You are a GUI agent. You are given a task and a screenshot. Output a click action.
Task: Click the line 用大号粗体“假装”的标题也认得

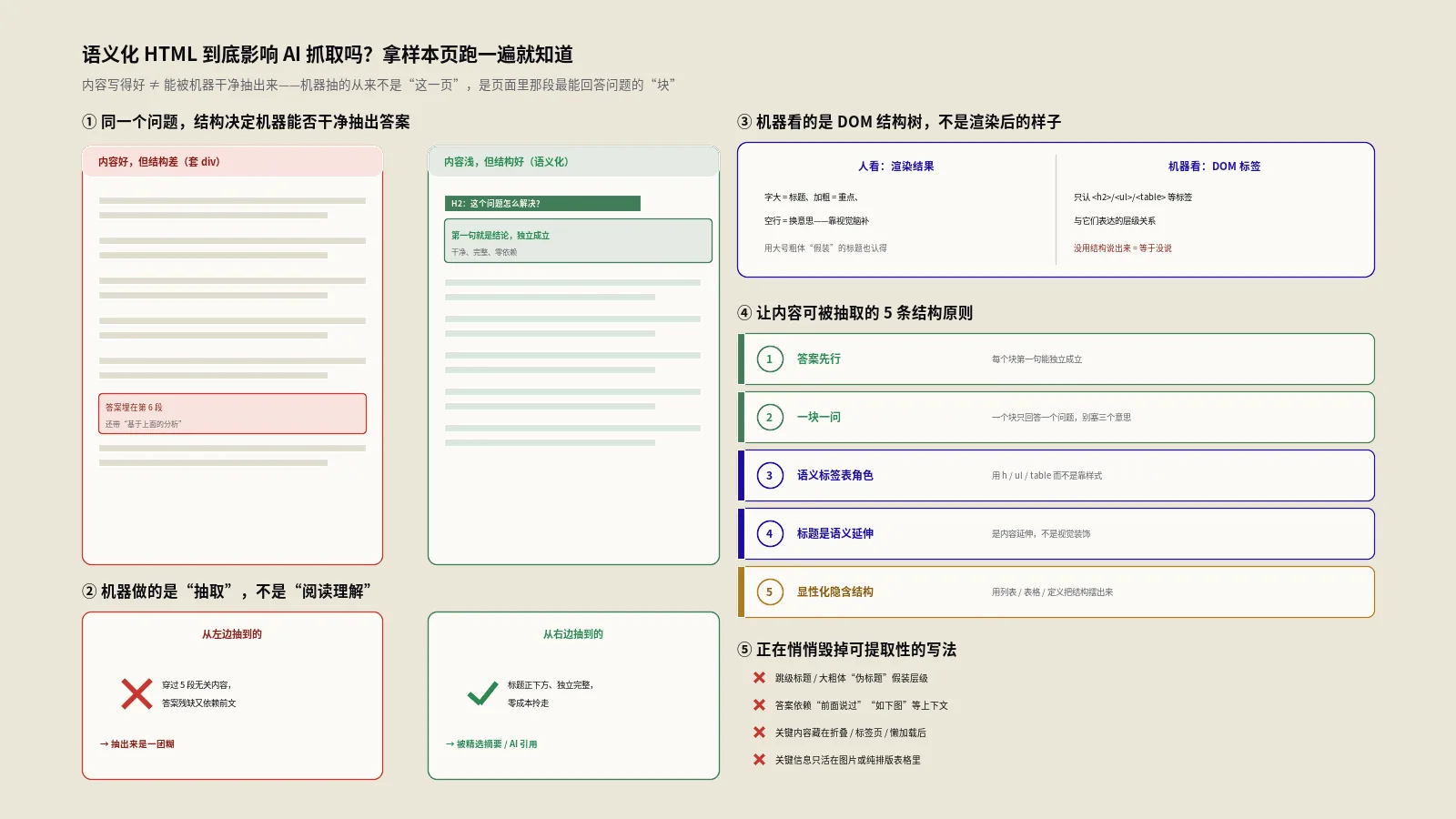click(x=825, y=248)
